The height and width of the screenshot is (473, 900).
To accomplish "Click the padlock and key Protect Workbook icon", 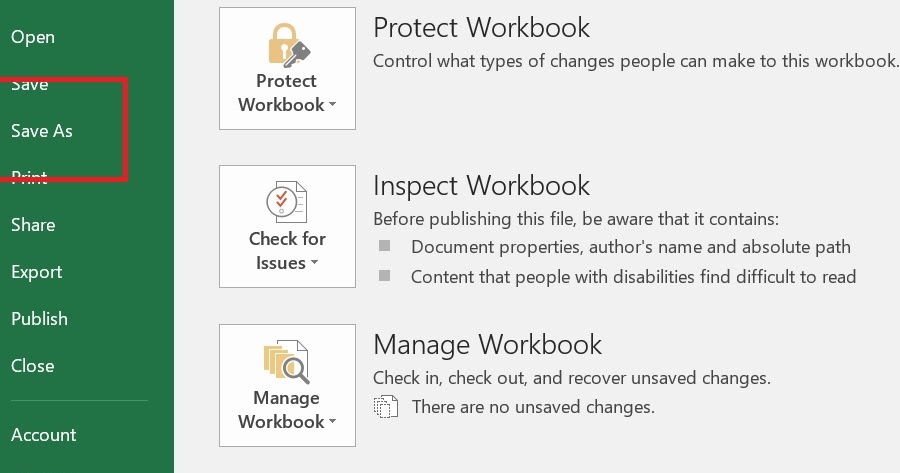I will point(289,45).
